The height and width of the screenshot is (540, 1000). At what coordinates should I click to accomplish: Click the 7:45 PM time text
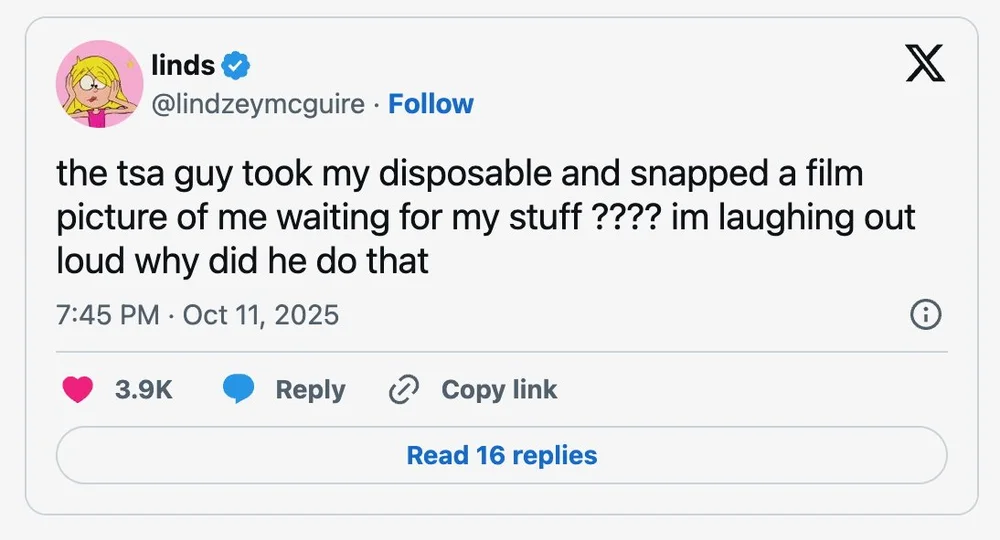(x=108, y=315)
